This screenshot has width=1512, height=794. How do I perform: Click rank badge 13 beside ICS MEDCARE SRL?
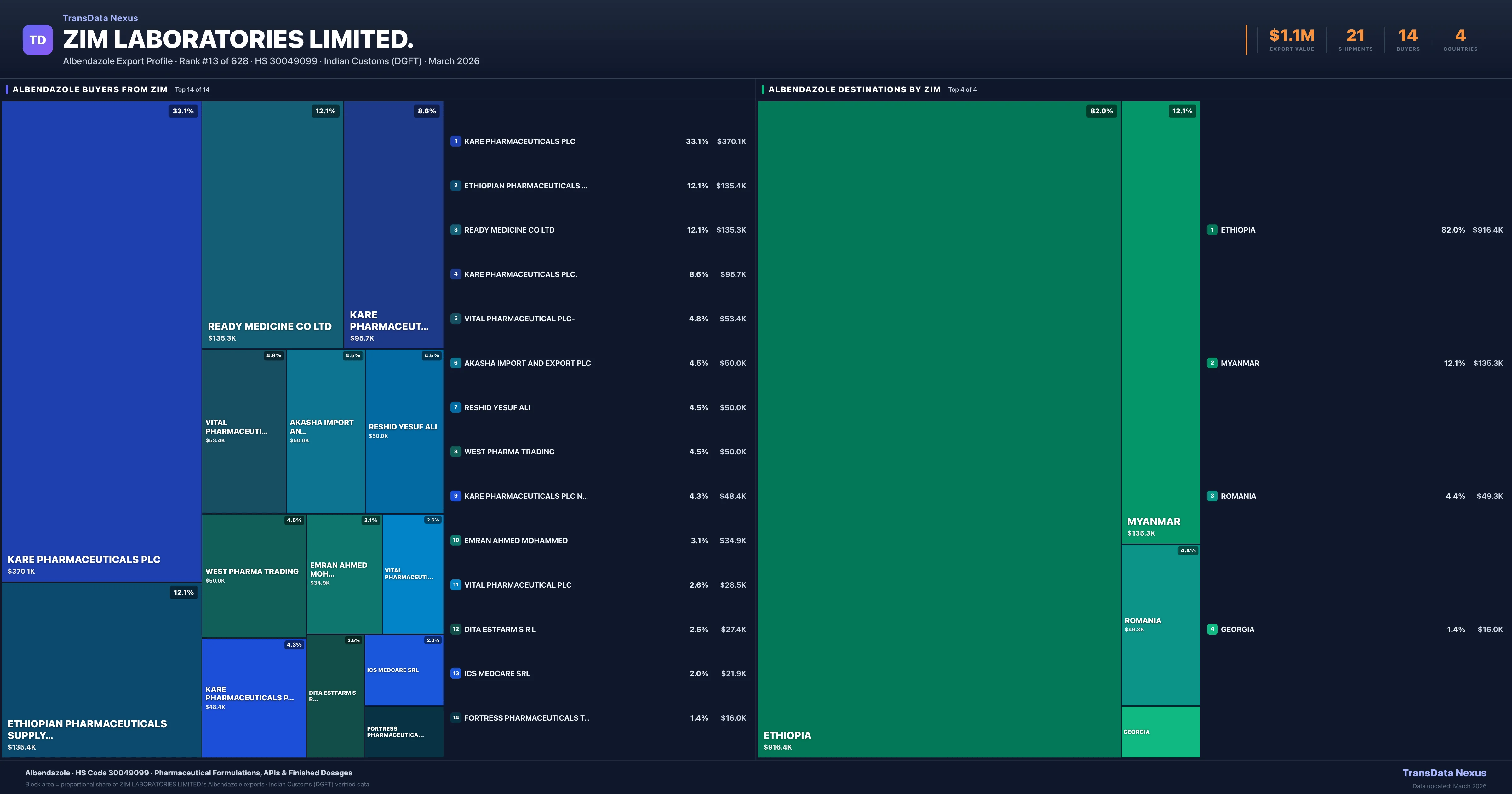click(455, 673)
